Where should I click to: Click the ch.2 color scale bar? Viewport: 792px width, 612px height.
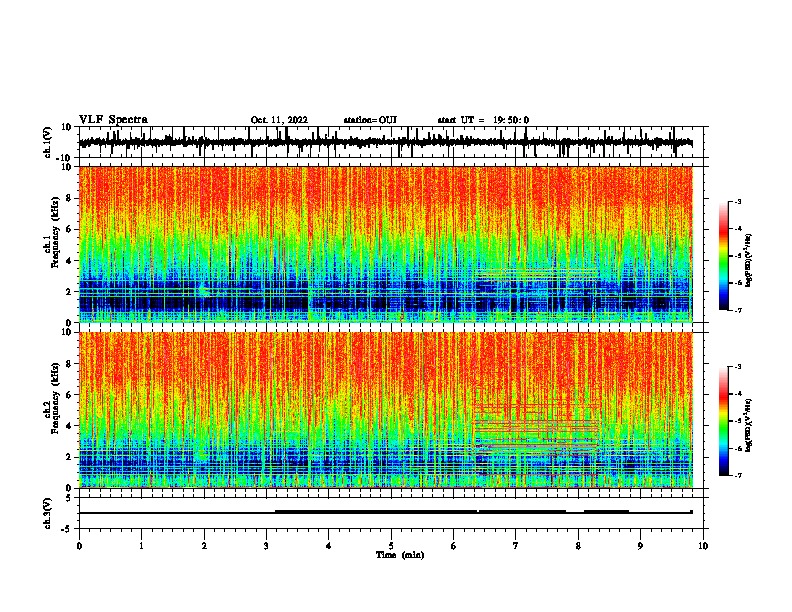click(724, 421)
